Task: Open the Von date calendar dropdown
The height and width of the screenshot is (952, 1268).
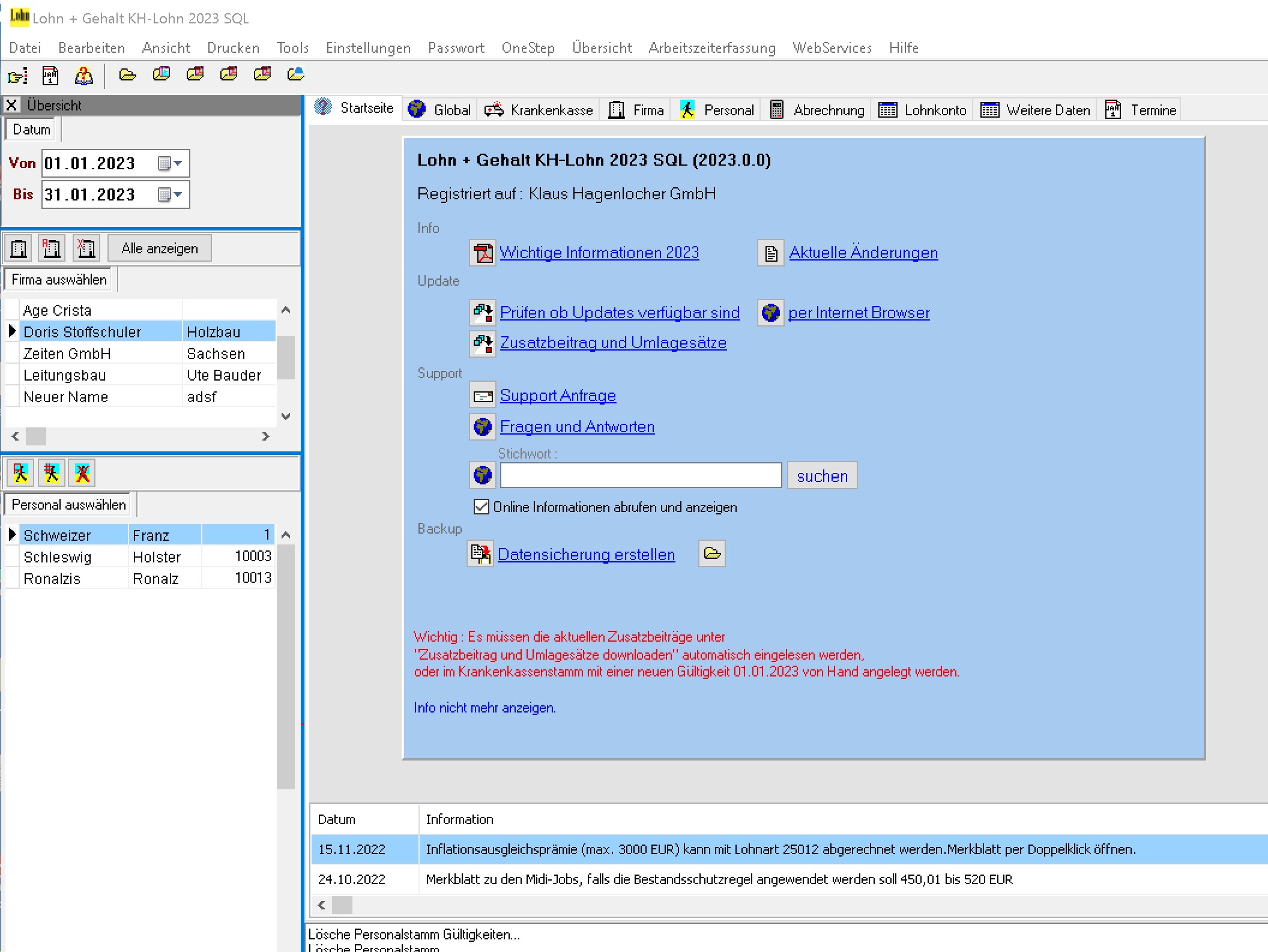Action: [170, 163]
